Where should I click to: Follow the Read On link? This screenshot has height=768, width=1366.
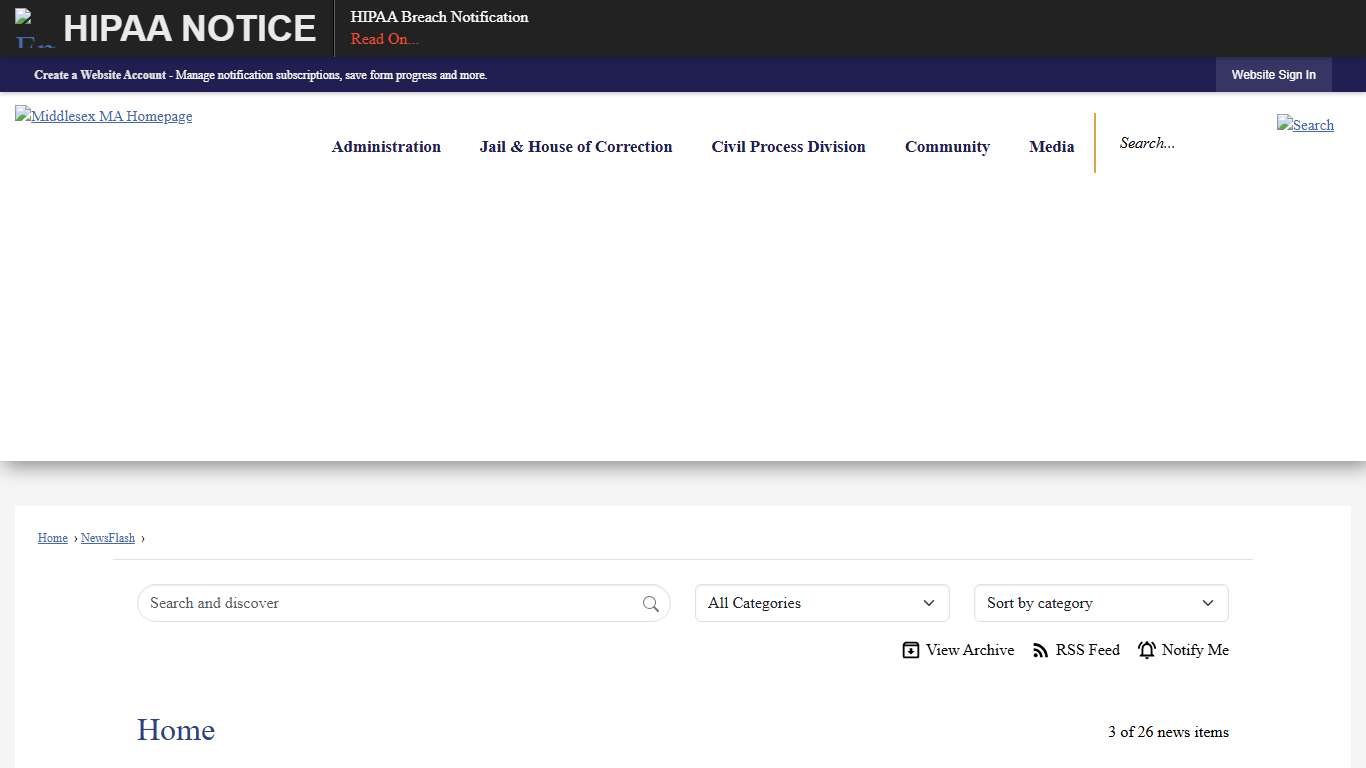tap(384, 39)
